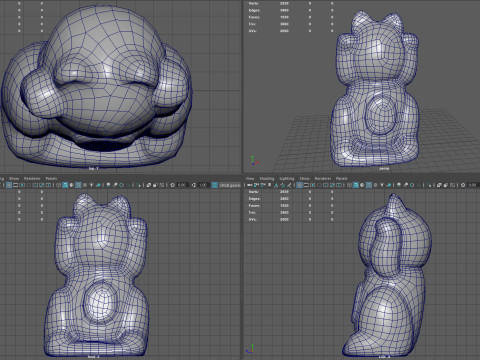
Task: Toggle Grid display in front view toolbar
Action: tap(9, 185)
